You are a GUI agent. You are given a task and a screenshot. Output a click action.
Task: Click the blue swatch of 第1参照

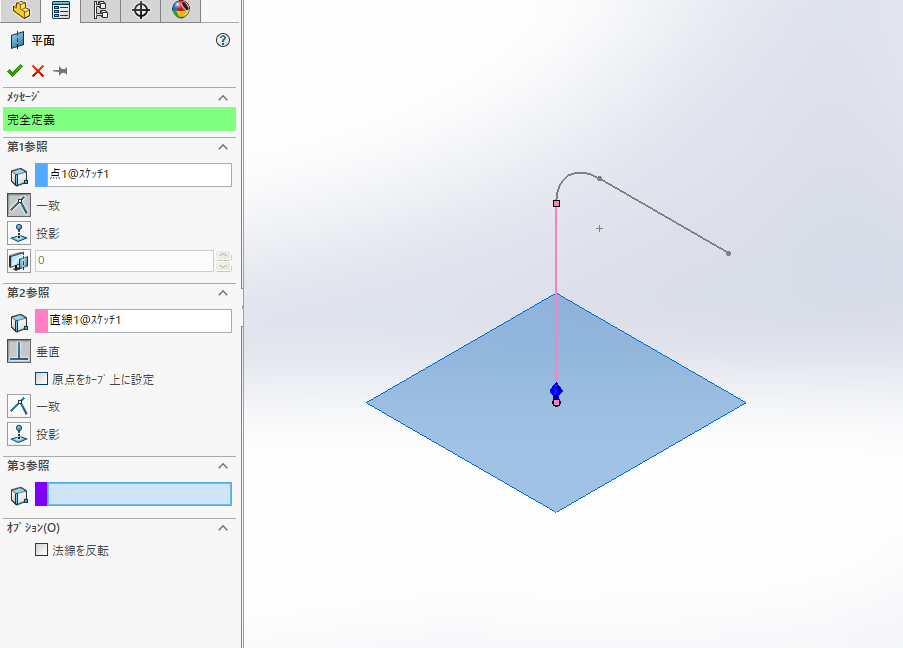pyautogui.click(x=41, y=175)
